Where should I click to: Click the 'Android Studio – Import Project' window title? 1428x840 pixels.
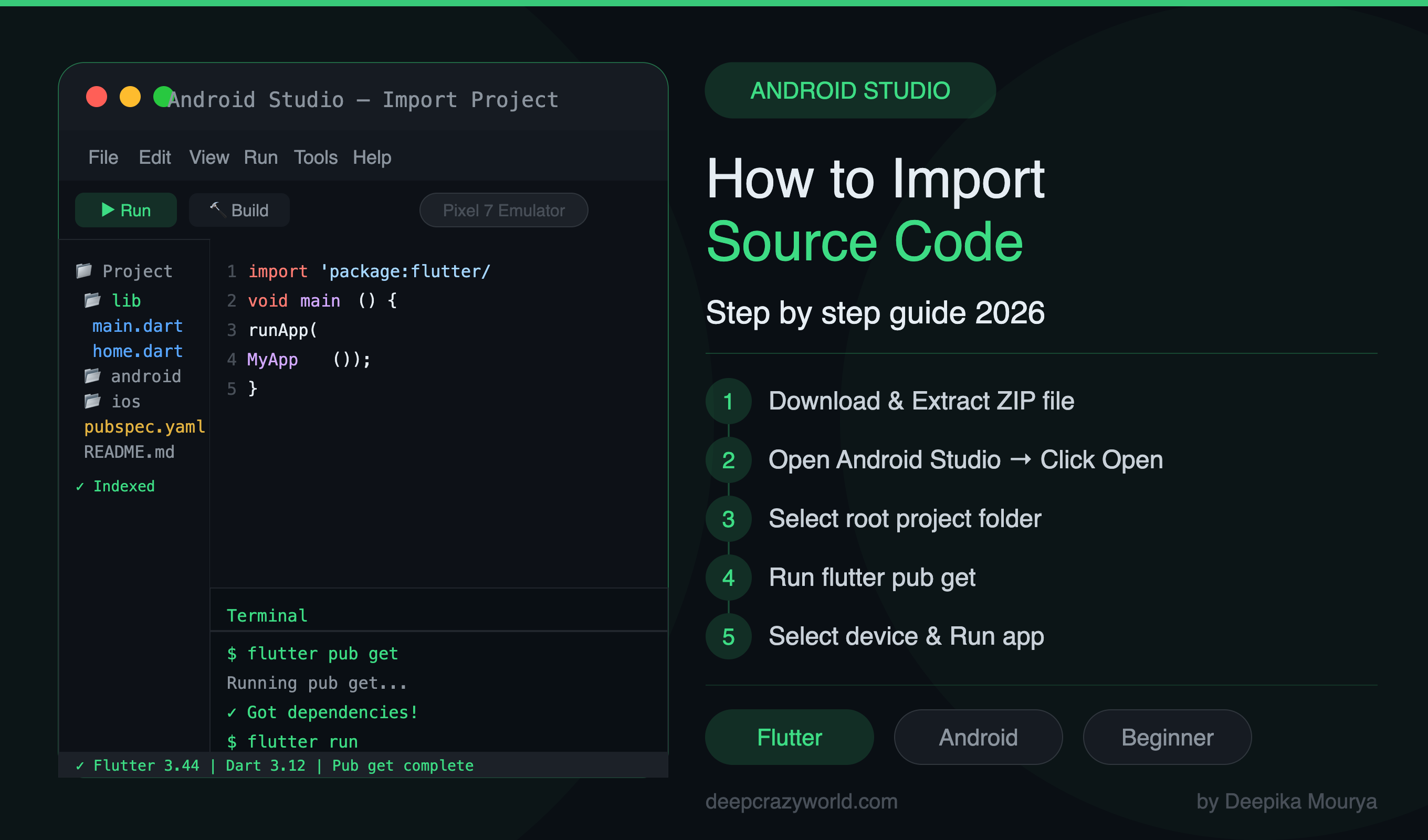(363, 100)
